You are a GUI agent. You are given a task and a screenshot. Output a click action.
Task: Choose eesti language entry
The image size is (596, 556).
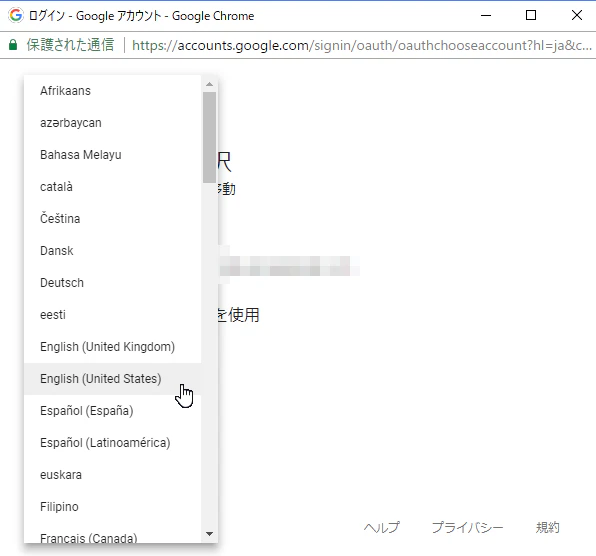click(113, 315)
